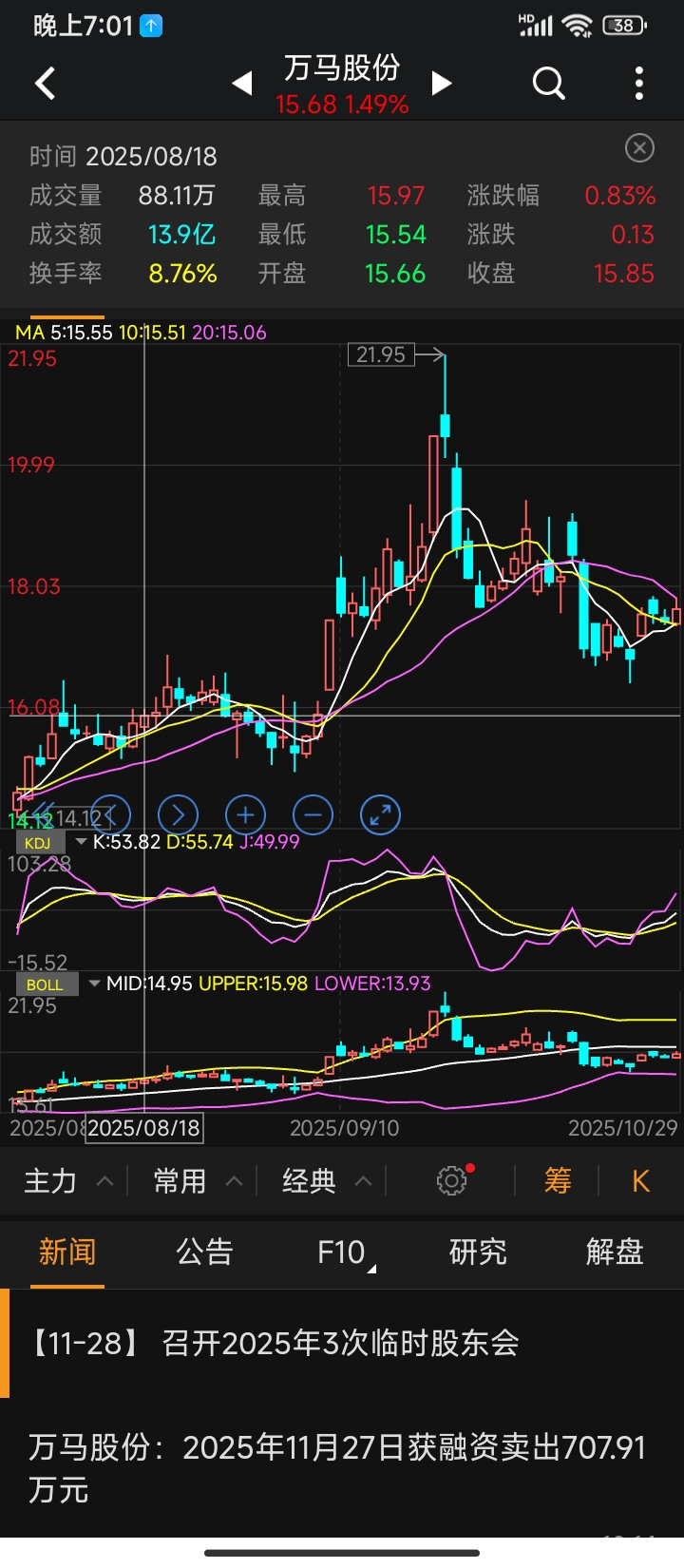Toggle the K line mode button

(640, 1181)
